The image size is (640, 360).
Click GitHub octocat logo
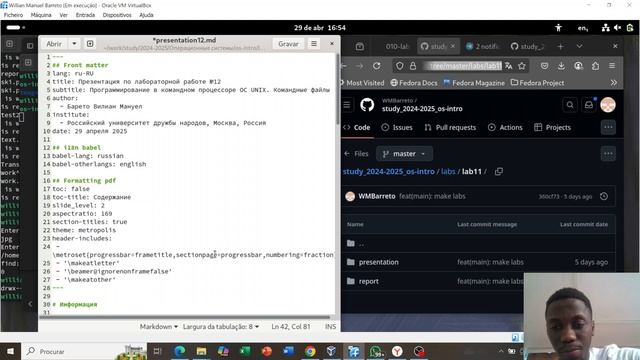tap(367, 105)
